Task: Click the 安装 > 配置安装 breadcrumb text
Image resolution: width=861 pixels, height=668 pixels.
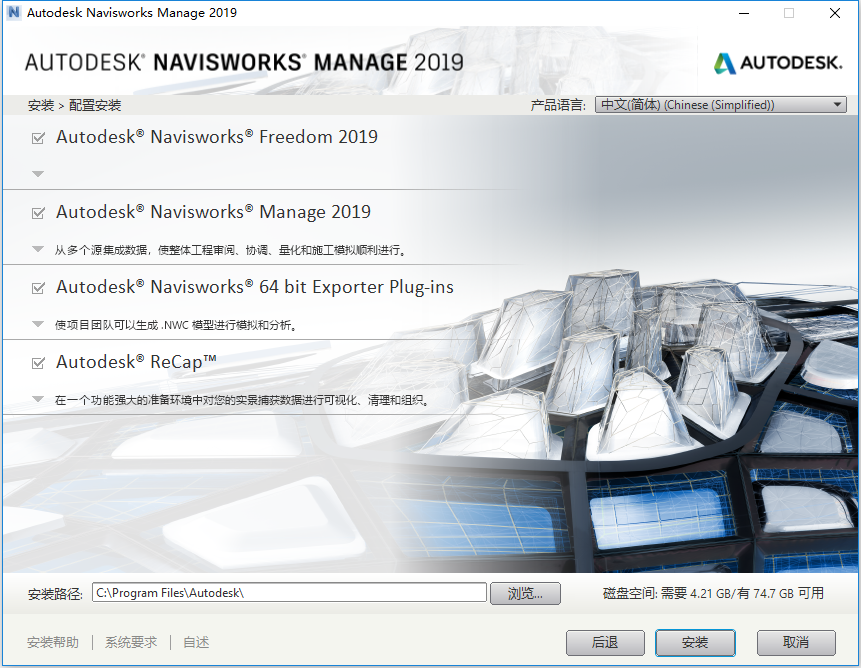Action: (74, 105)
